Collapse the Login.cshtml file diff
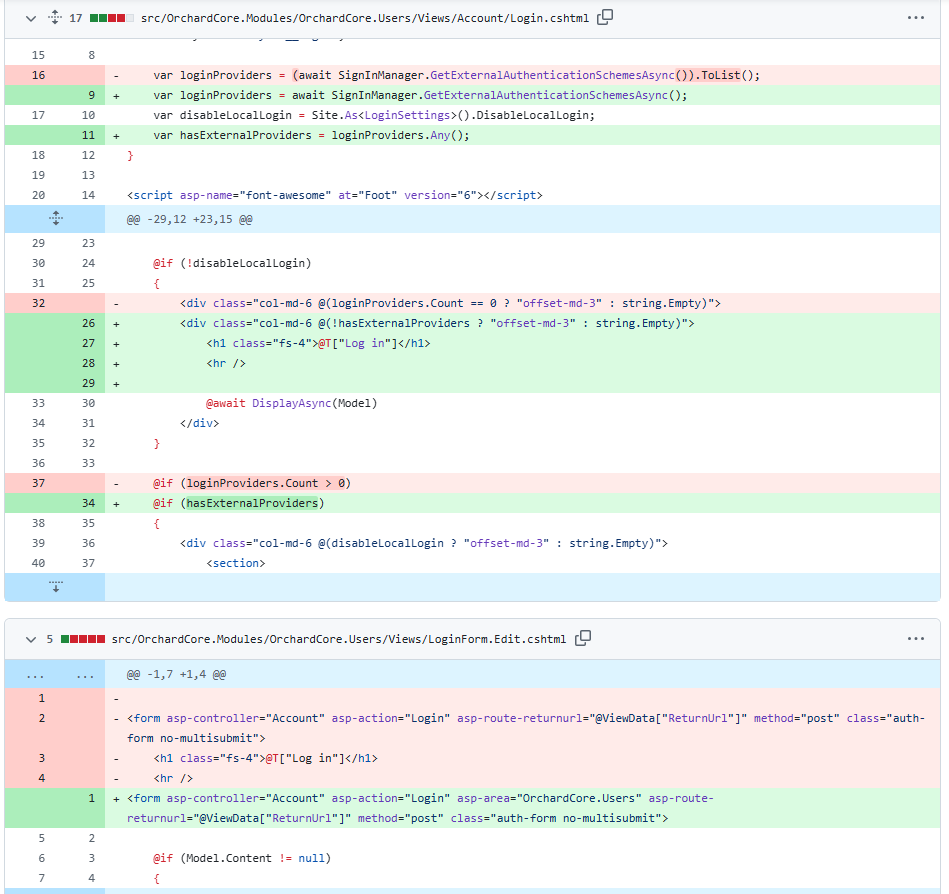Screen dimensions: 949x894 (x=31, y=18)
